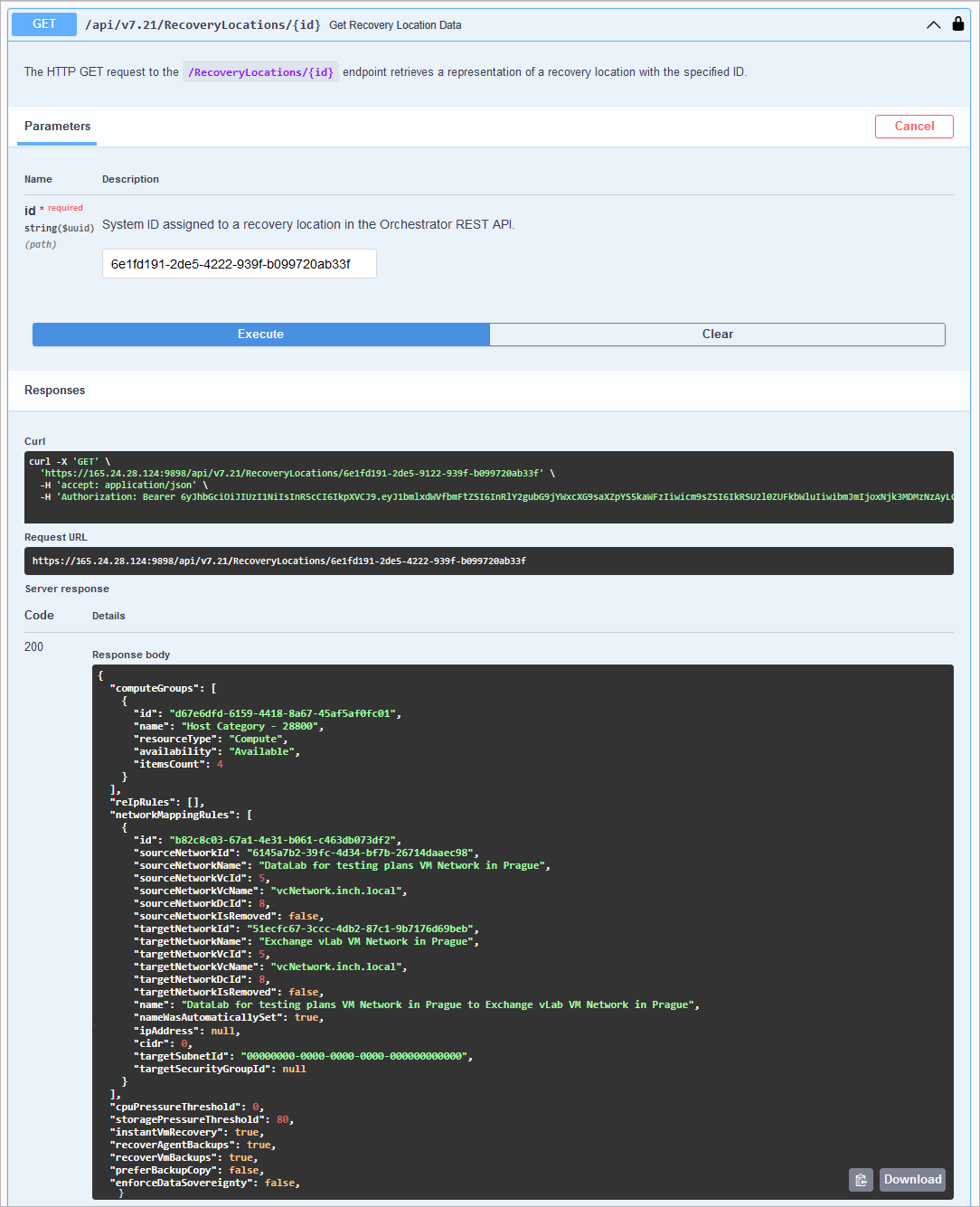Click inside the Curl command block
Image resolution: width=980 pixels, height=1207 pixels.
[x=489, y=487]
